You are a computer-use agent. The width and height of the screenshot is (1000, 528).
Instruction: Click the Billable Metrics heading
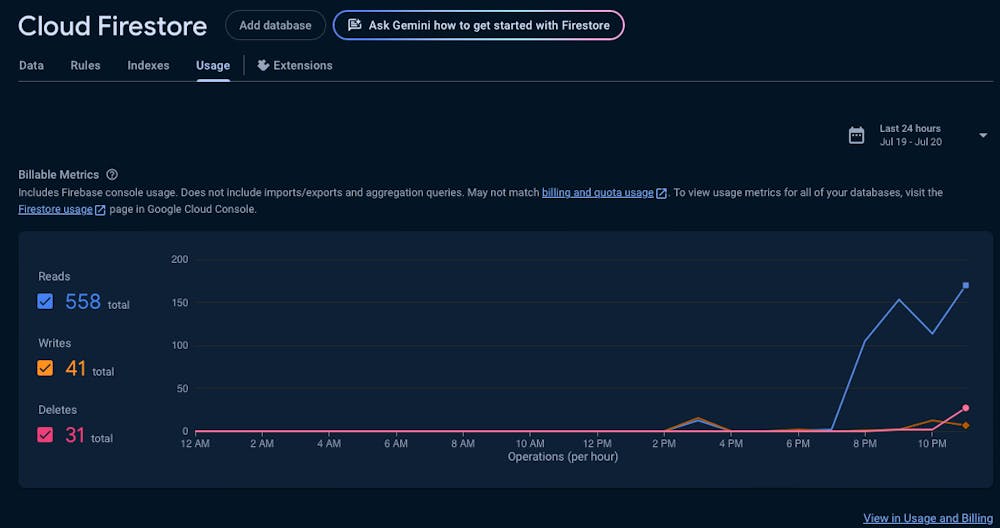pos(59,175)
